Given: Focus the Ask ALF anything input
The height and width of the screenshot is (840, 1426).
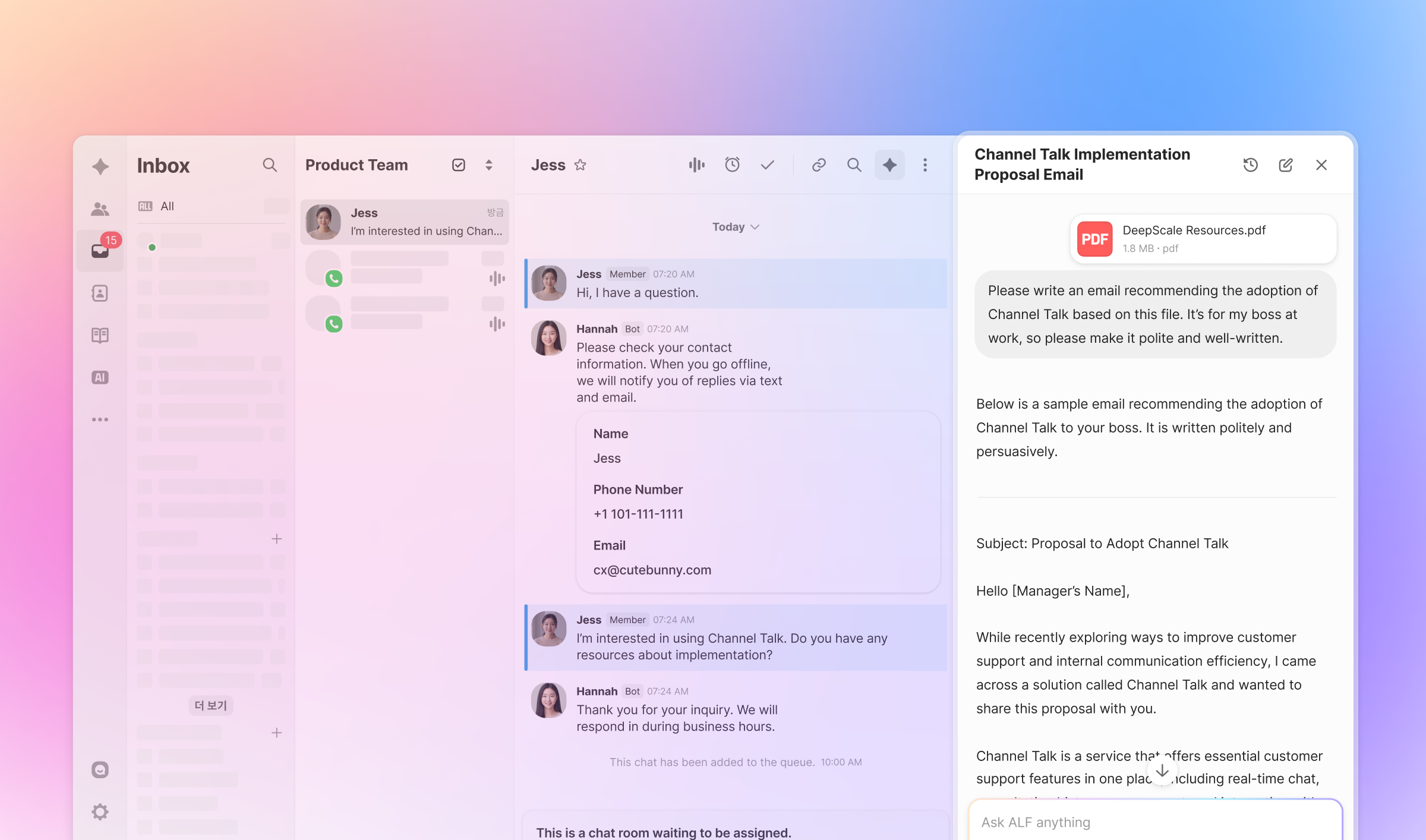Looking at the screenshot, I should click(1153, 822).
